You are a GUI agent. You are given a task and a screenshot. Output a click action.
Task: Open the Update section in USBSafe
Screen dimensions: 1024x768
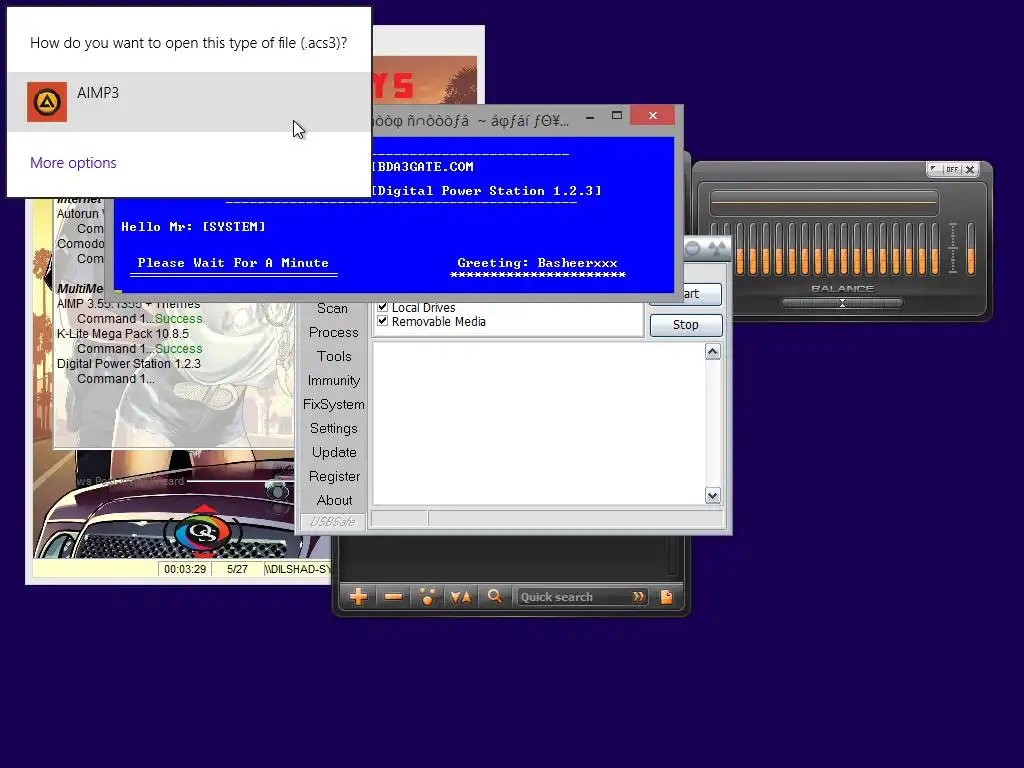coord(334,452)
